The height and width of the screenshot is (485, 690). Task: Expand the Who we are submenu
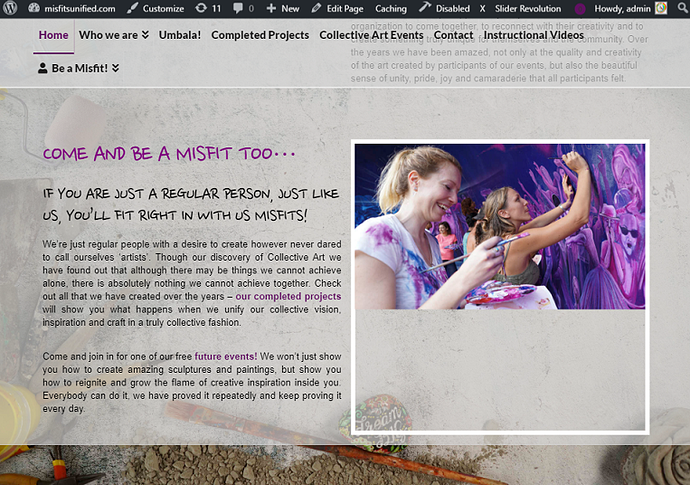pos(114,35)
